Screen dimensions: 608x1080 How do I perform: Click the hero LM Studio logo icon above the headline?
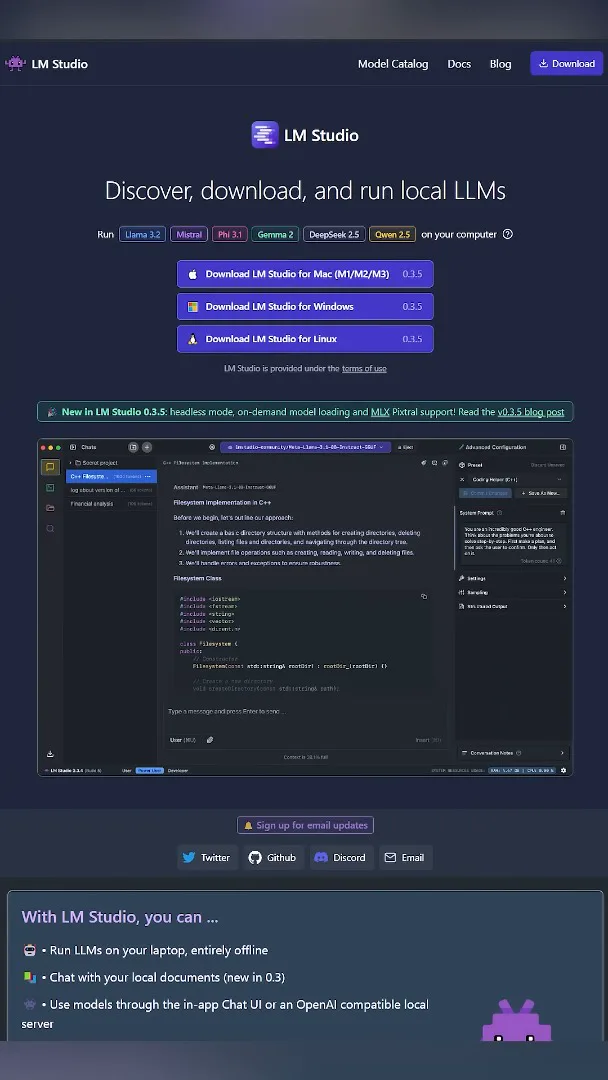coord(264,135)
